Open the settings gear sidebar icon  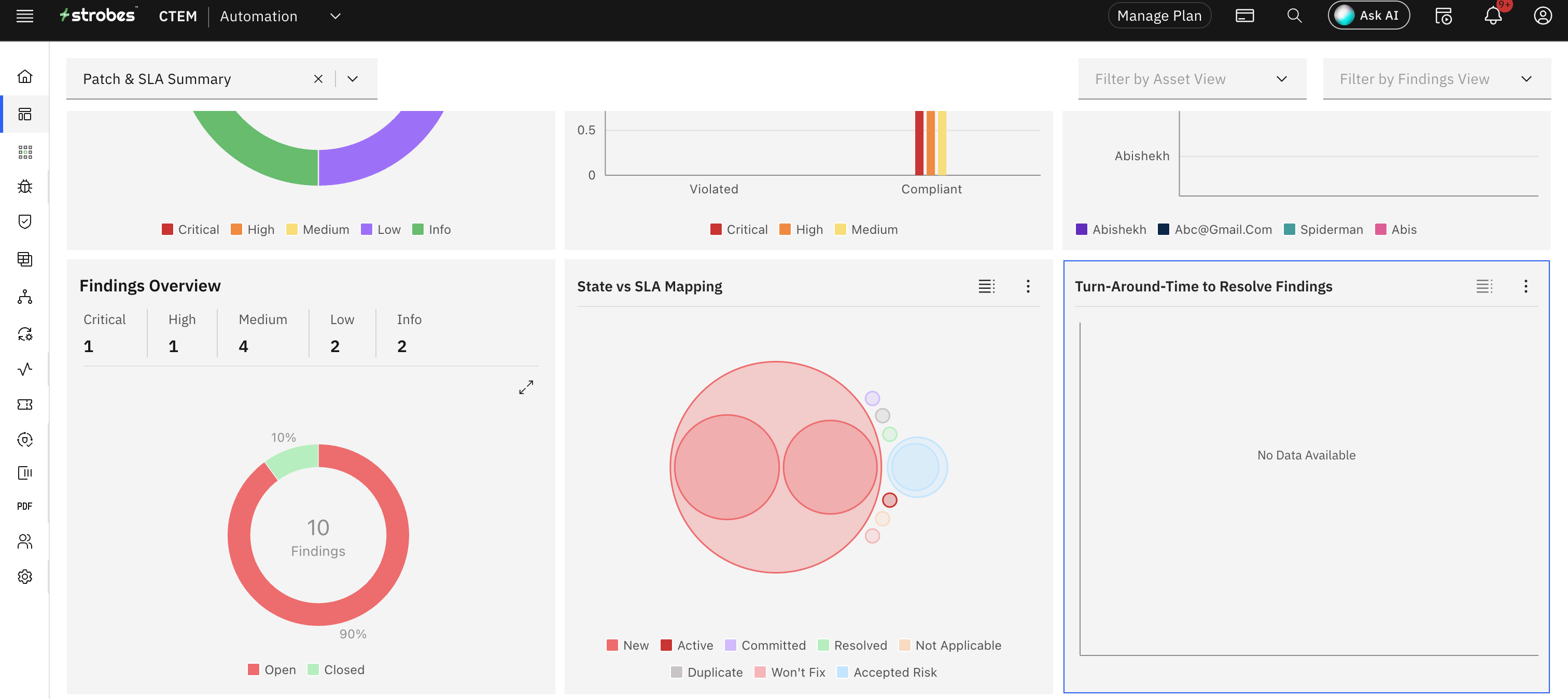click(x=25, y=576)
